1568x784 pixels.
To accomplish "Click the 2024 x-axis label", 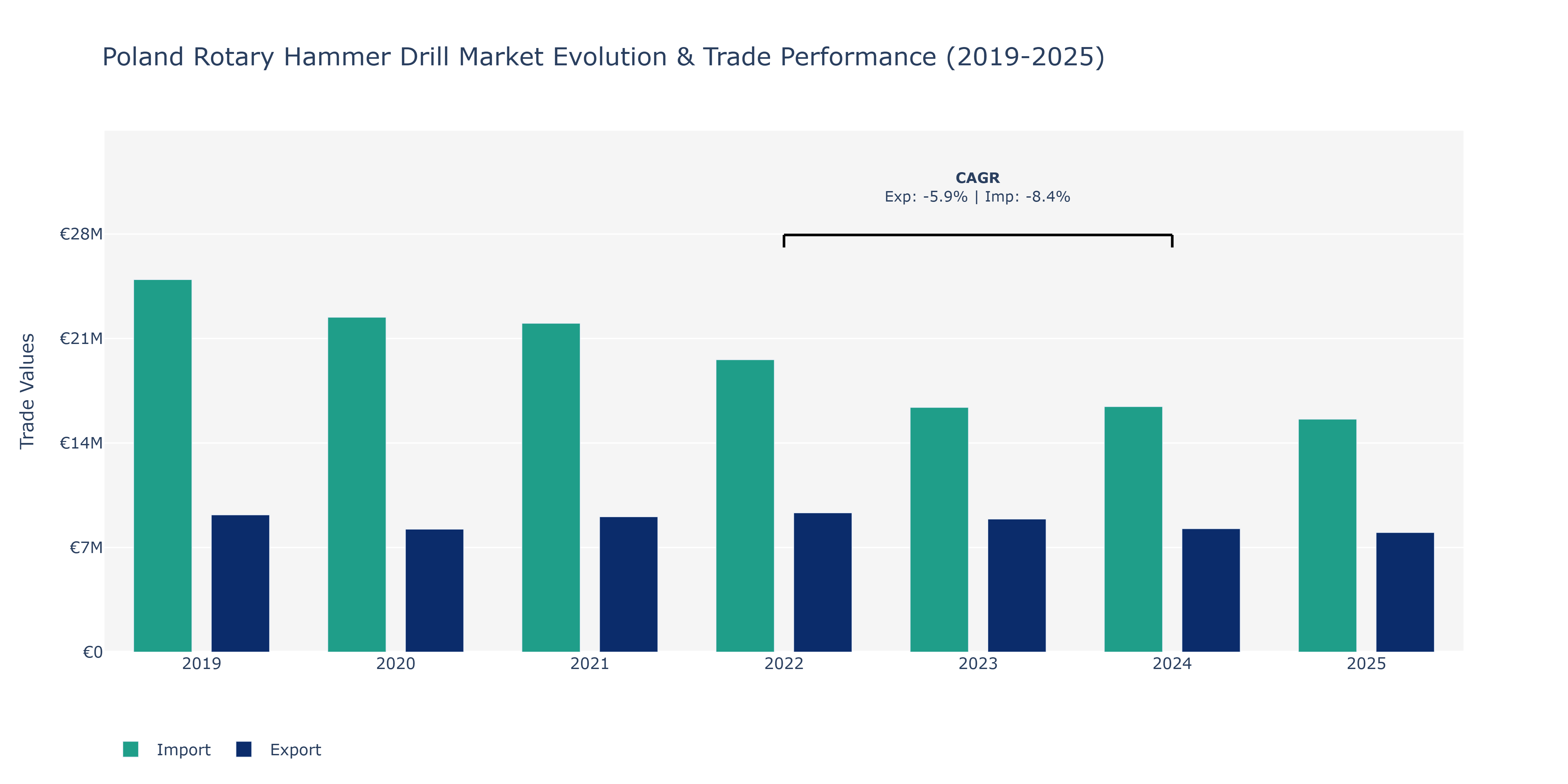I will tap(1172, 663).
